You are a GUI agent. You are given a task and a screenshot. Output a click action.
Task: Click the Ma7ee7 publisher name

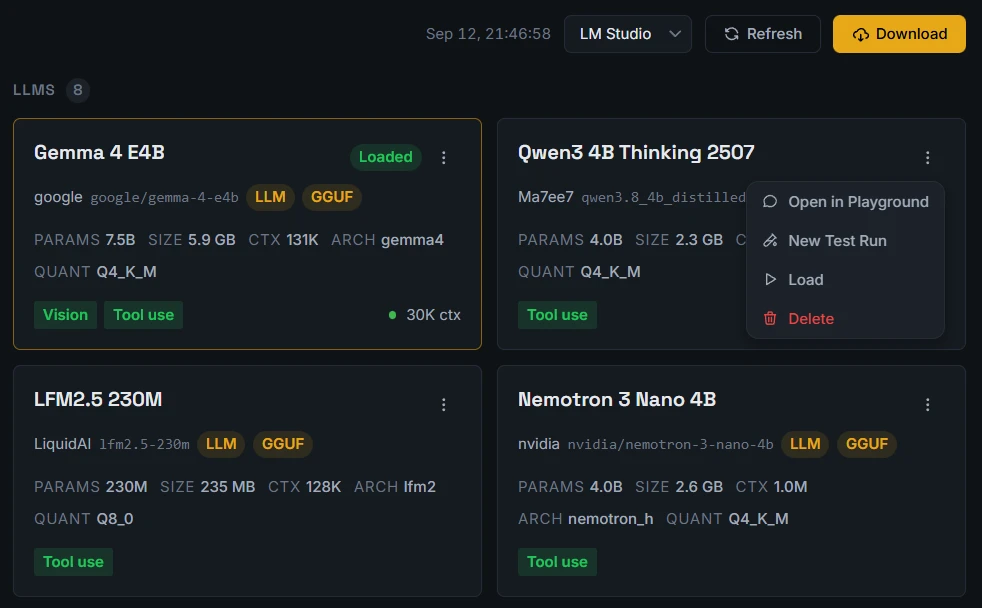[545, 197]
